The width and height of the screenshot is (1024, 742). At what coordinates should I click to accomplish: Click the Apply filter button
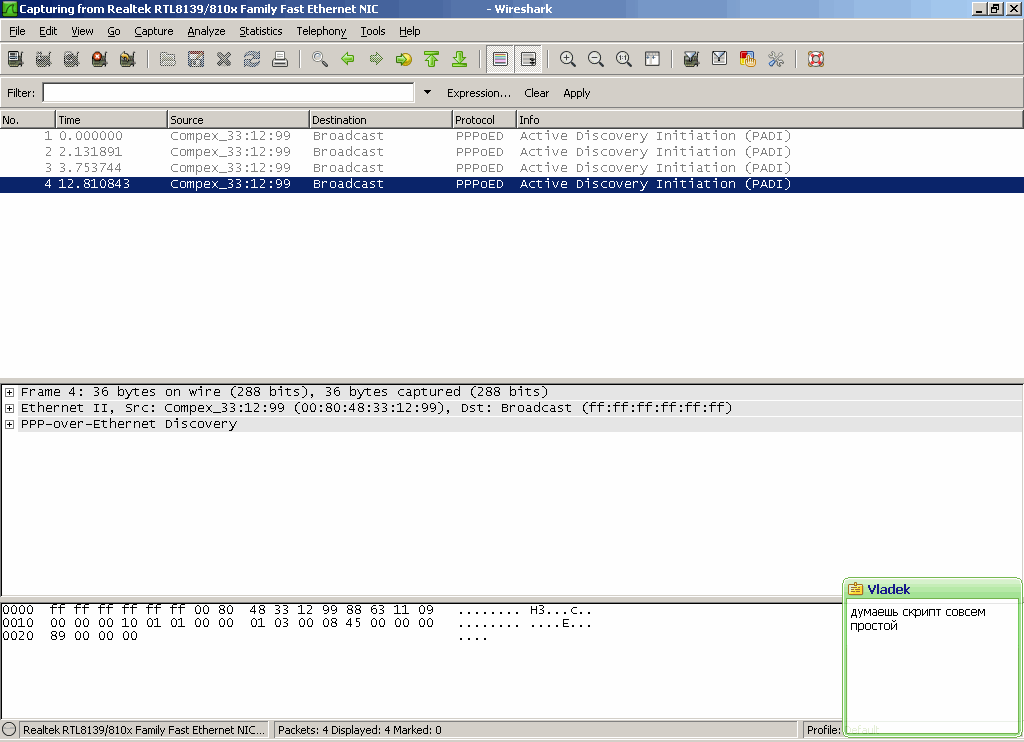[x=577, y=93]
